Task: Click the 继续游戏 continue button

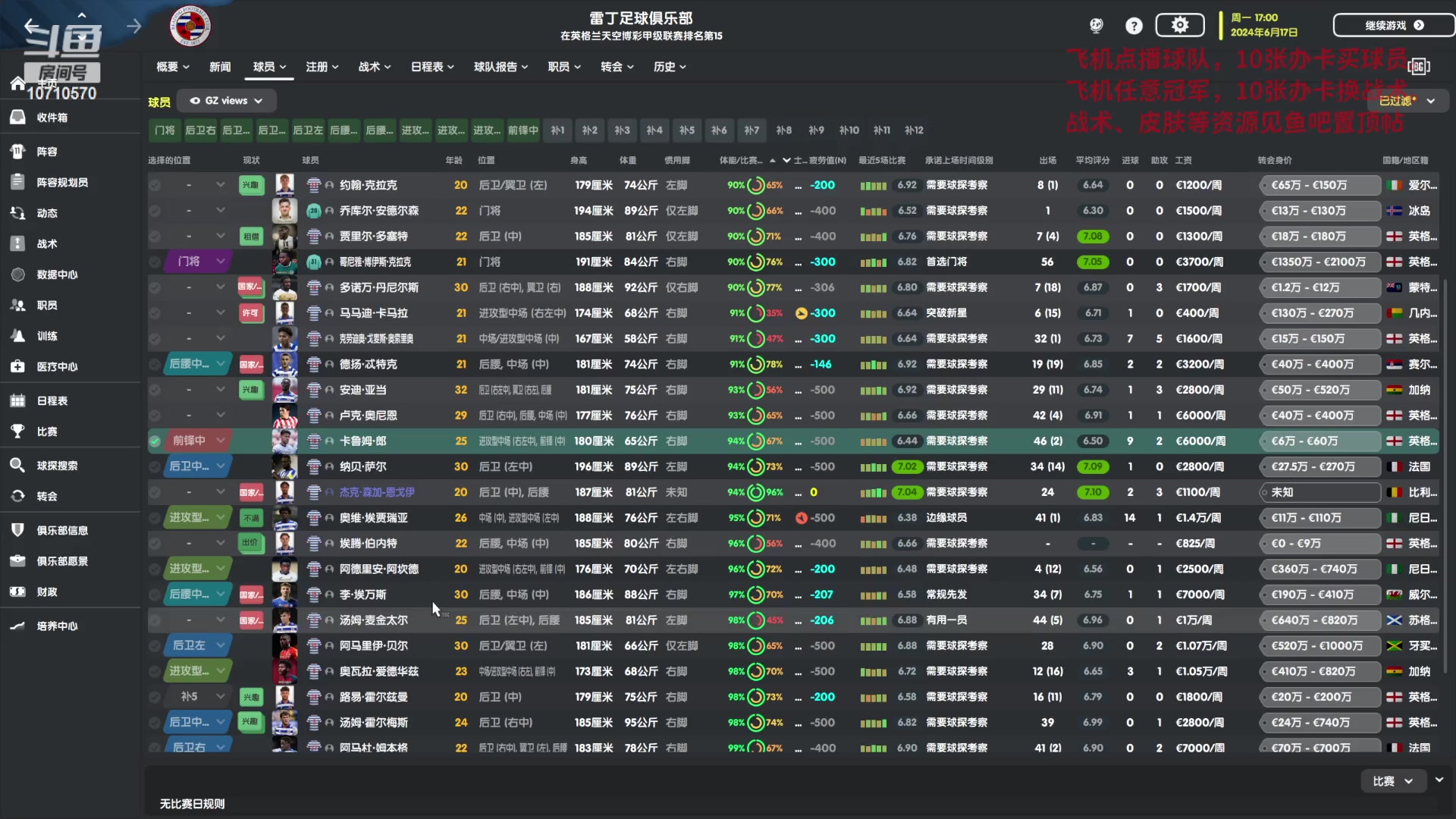Action: 1394,25
